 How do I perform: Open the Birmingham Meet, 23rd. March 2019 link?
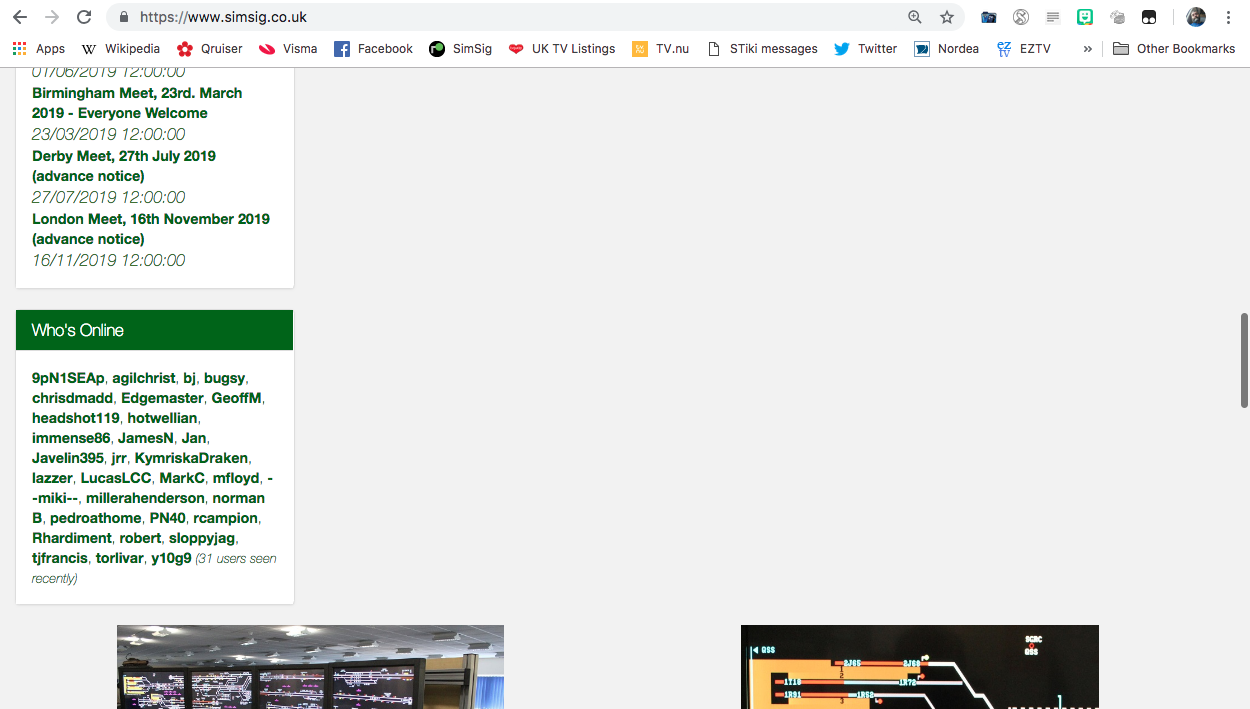137,103
